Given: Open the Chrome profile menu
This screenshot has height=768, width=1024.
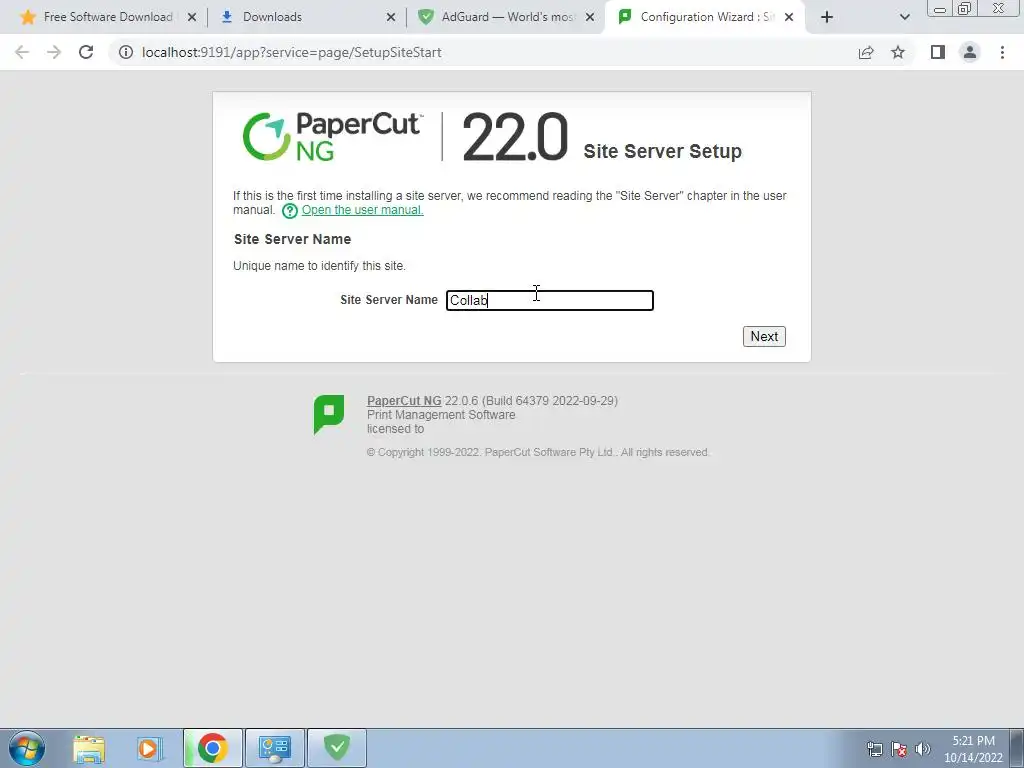Looking at the screenshot, I should pyautogui.click(x=970, y=52).
